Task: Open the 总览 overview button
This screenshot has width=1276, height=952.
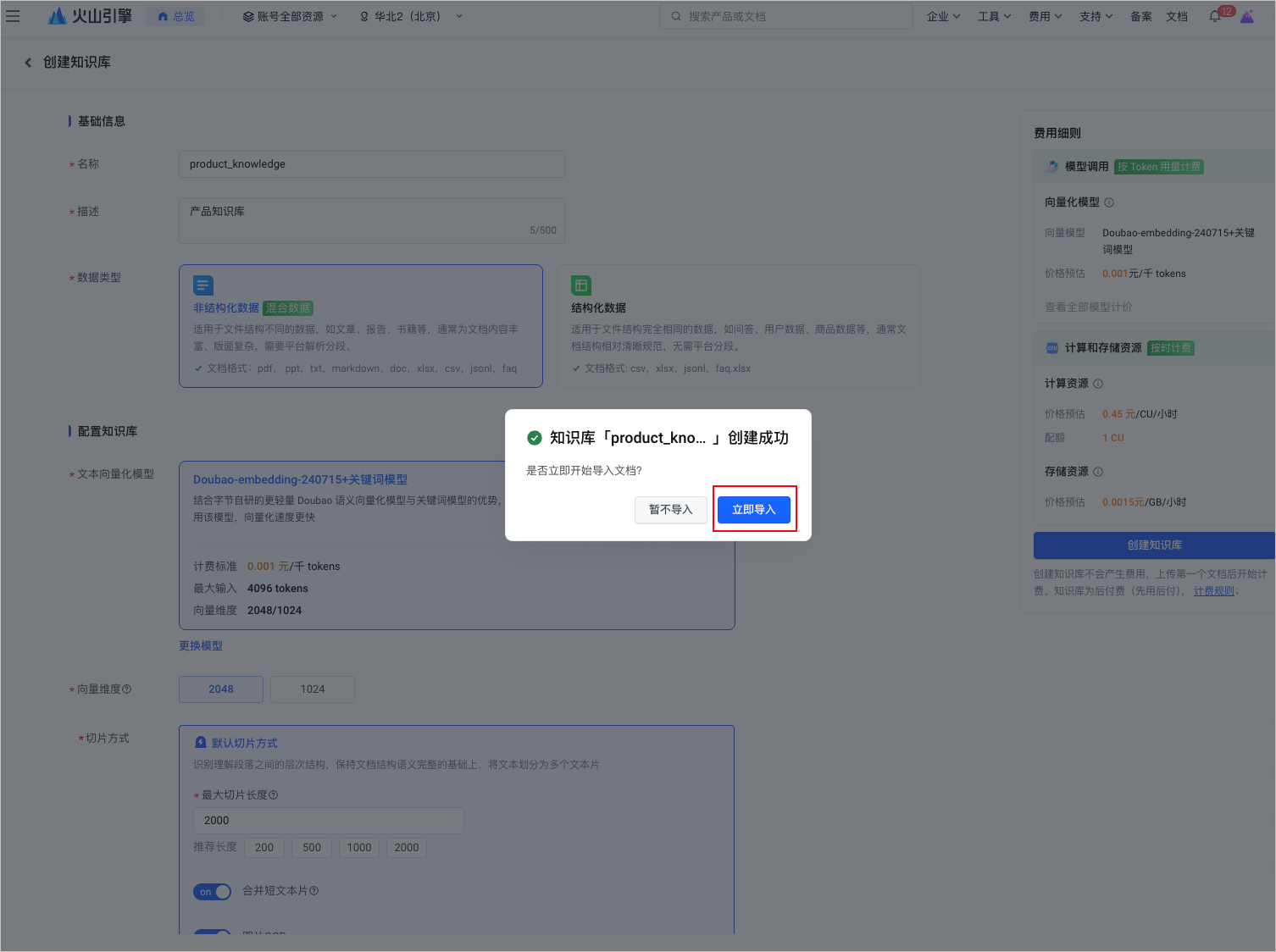Action: [x=175, y=16]
